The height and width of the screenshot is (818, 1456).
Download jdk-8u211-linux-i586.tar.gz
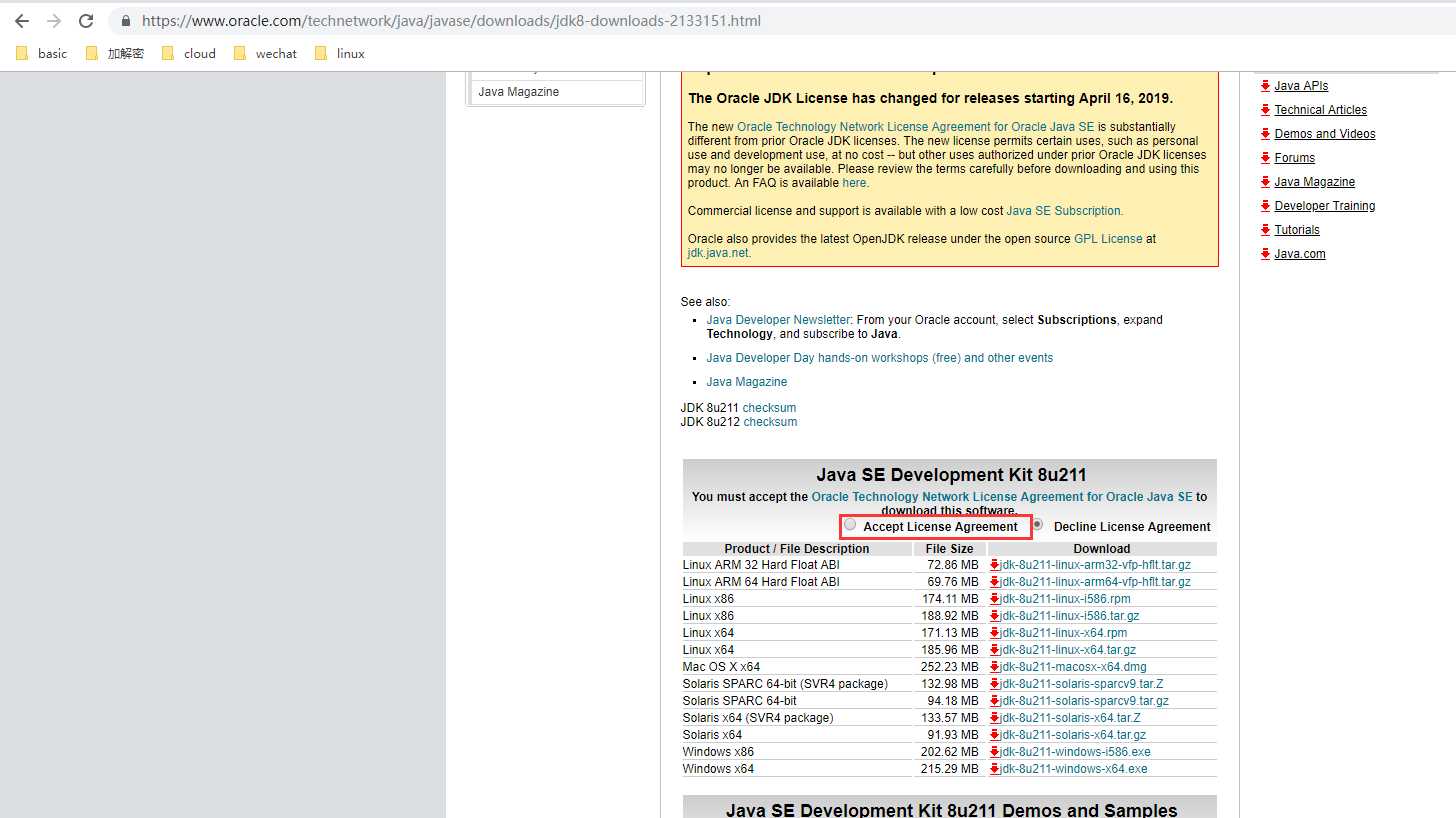pos(1070,616)
